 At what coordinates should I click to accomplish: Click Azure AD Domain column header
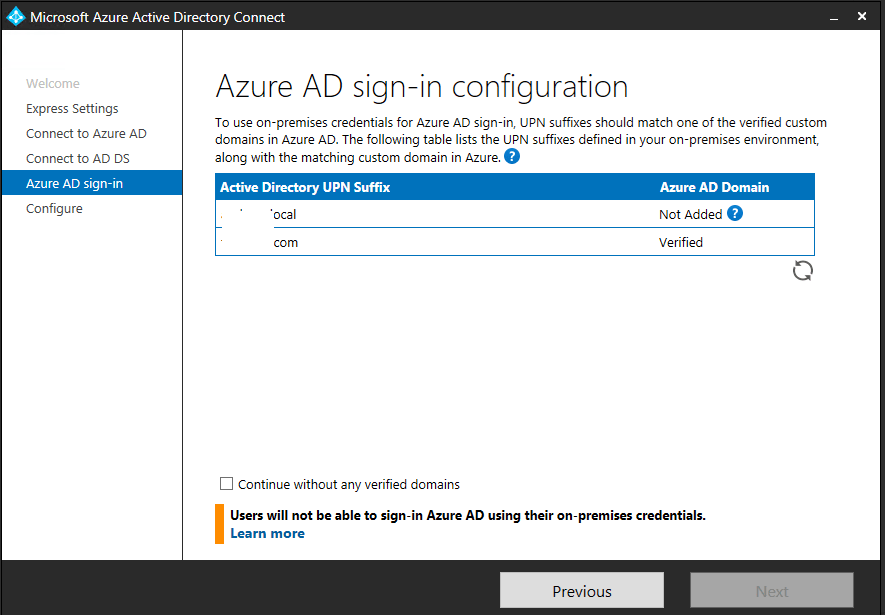715,187
